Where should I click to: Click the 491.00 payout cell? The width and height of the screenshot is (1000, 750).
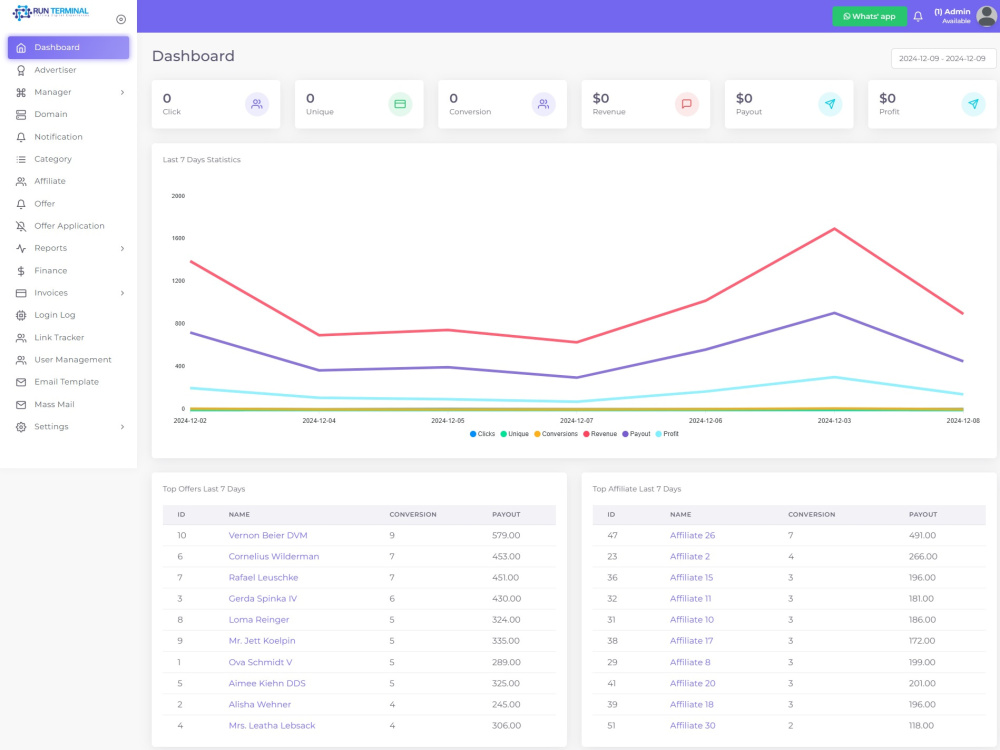point(922,536)
